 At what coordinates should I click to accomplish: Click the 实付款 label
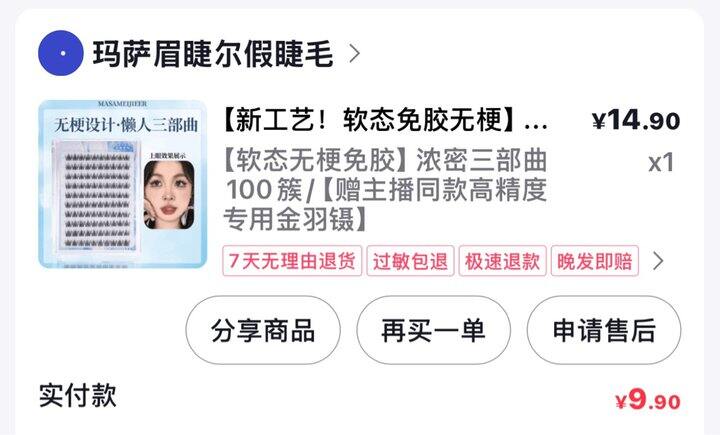coord(78,395)
